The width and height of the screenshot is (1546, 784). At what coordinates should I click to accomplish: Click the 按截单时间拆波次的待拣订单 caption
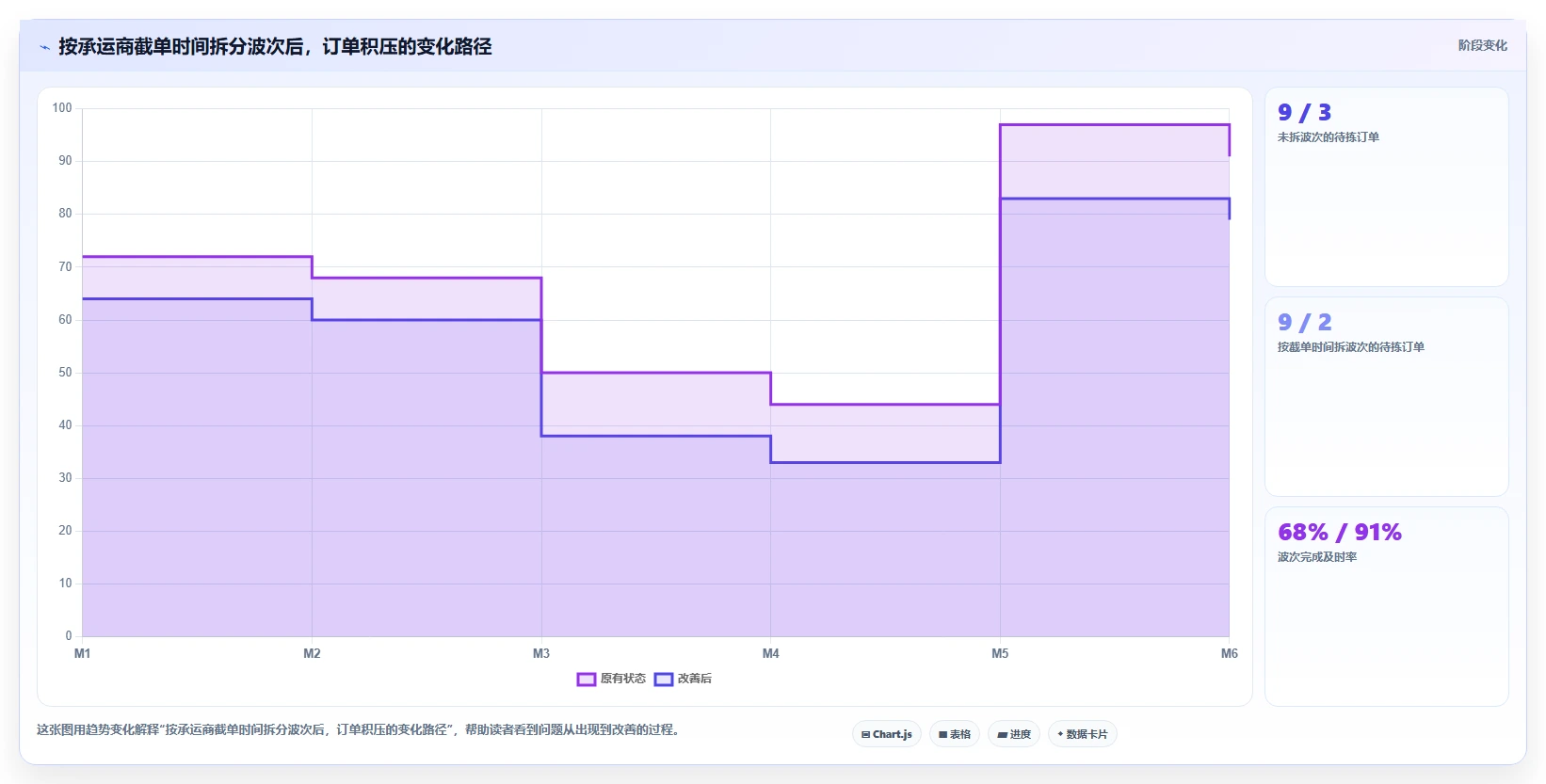[x=1351, y=347]
